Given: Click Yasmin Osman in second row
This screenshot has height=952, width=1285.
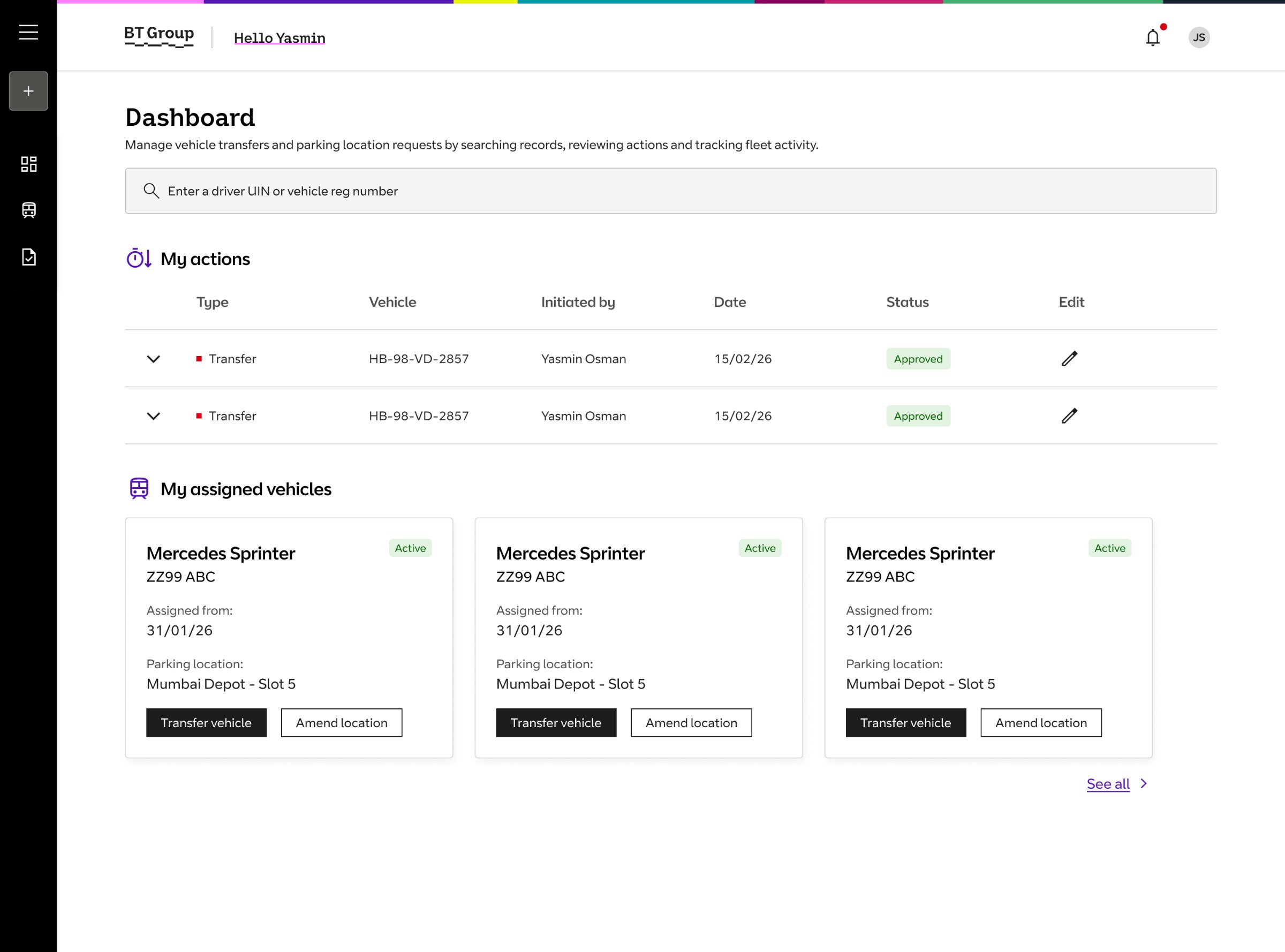Looking at the screenshot, I should pos(584,416).
